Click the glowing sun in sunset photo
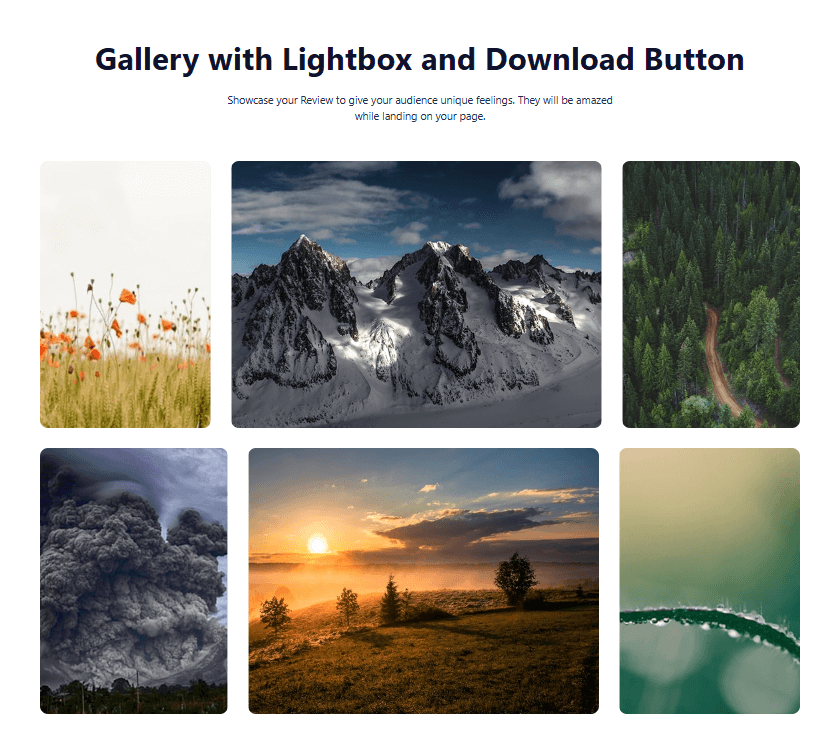This screenshot has width=834, height=752. pyautogui.click(x=317, y=544)
